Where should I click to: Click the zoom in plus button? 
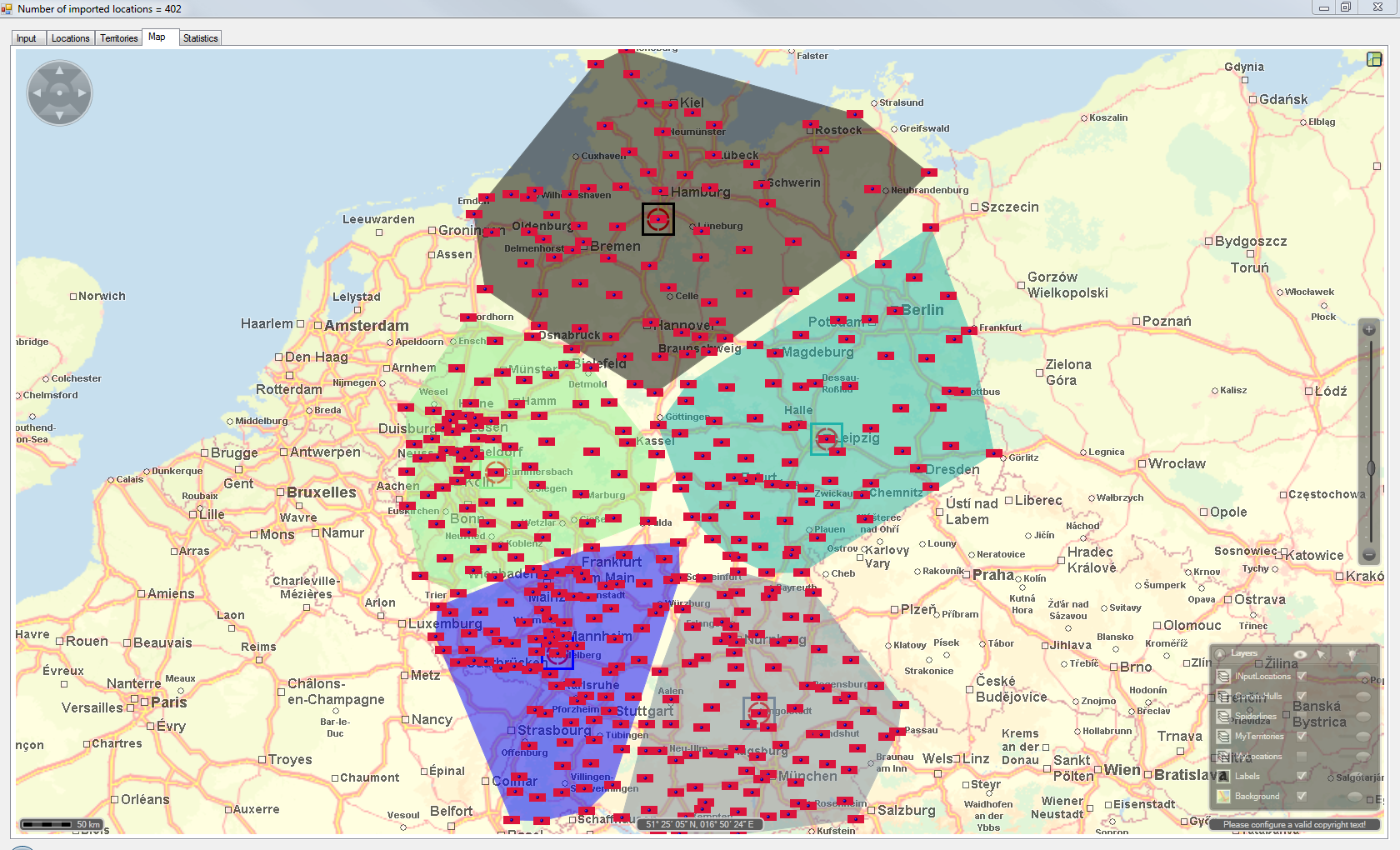point(1368,330)
